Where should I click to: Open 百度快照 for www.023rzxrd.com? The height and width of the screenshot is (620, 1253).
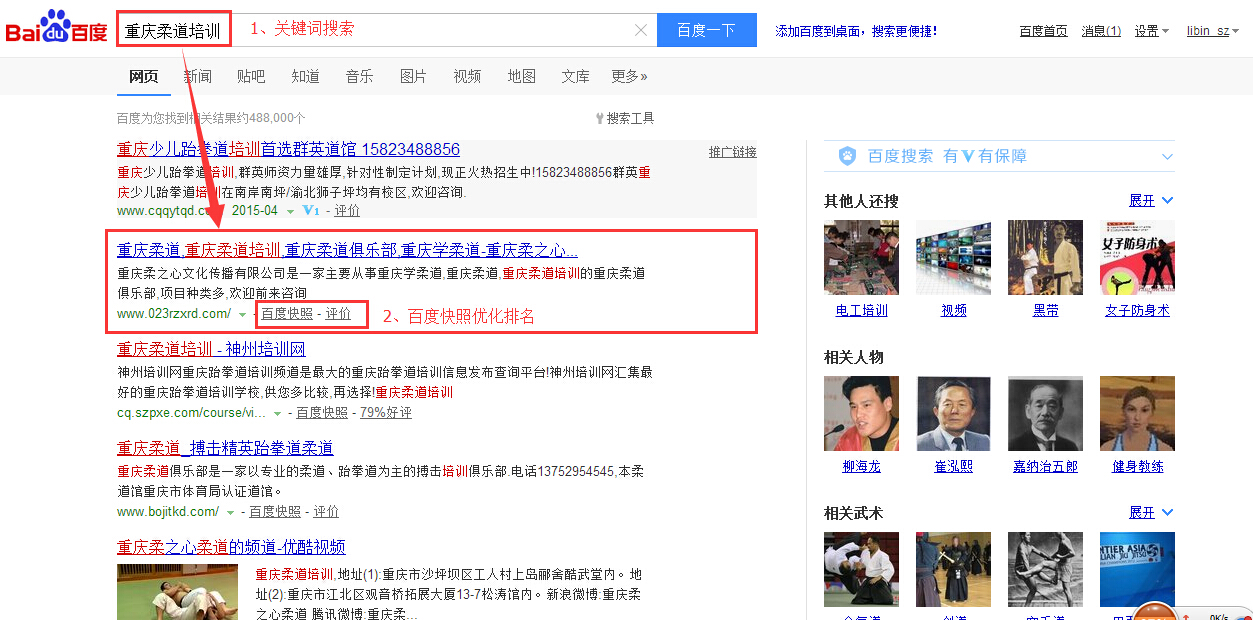(287, 313)
